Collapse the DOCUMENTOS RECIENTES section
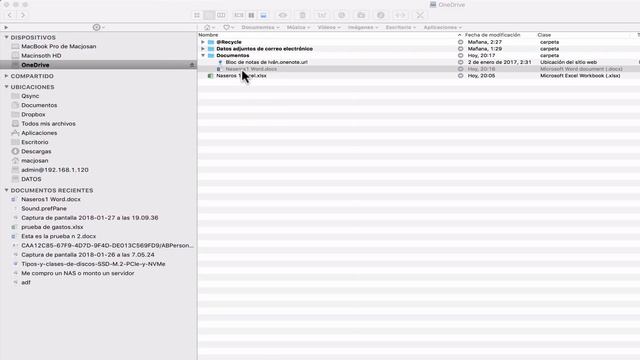Viewport: 640px width, 360px height. tap(7, 190)
